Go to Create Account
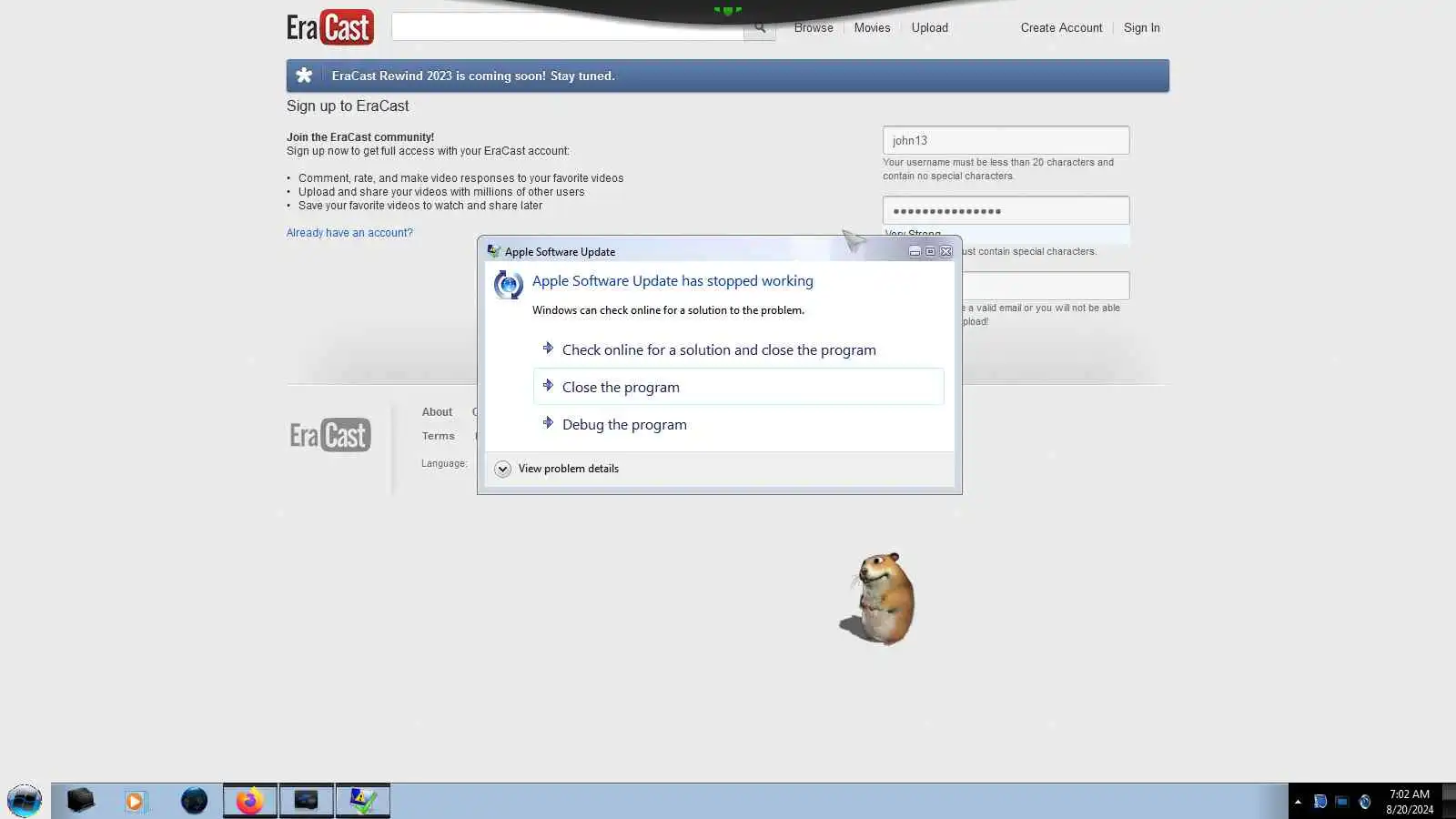 1061,27
